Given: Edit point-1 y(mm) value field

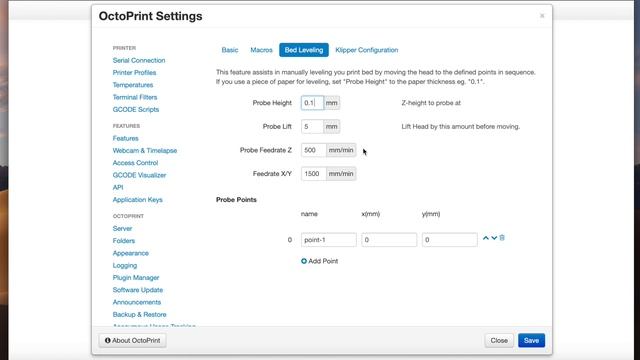Looking at the screenshot, I should 449,240.
